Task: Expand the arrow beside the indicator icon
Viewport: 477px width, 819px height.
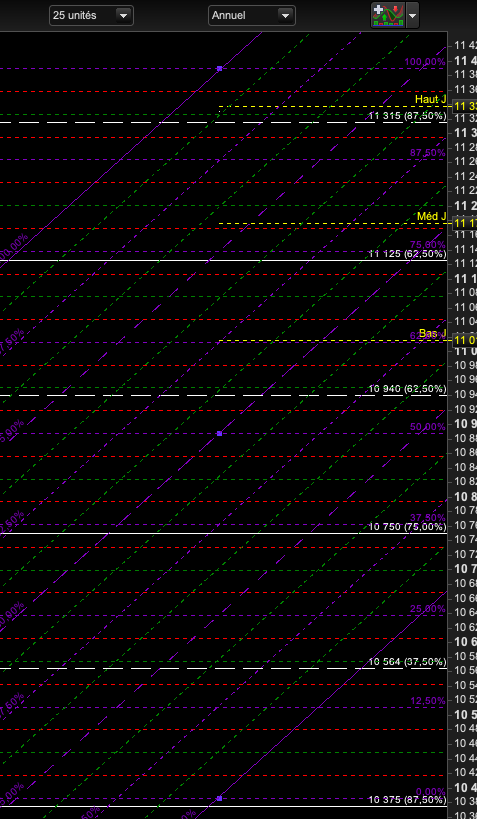Action: click(x=413, y=15)
